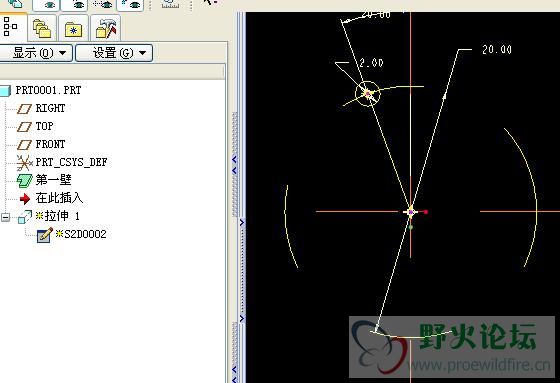This screenshot has width=560, height=383.
Task: Select the 第一壁 sheet metal wall icon
Action: point(24,180)
